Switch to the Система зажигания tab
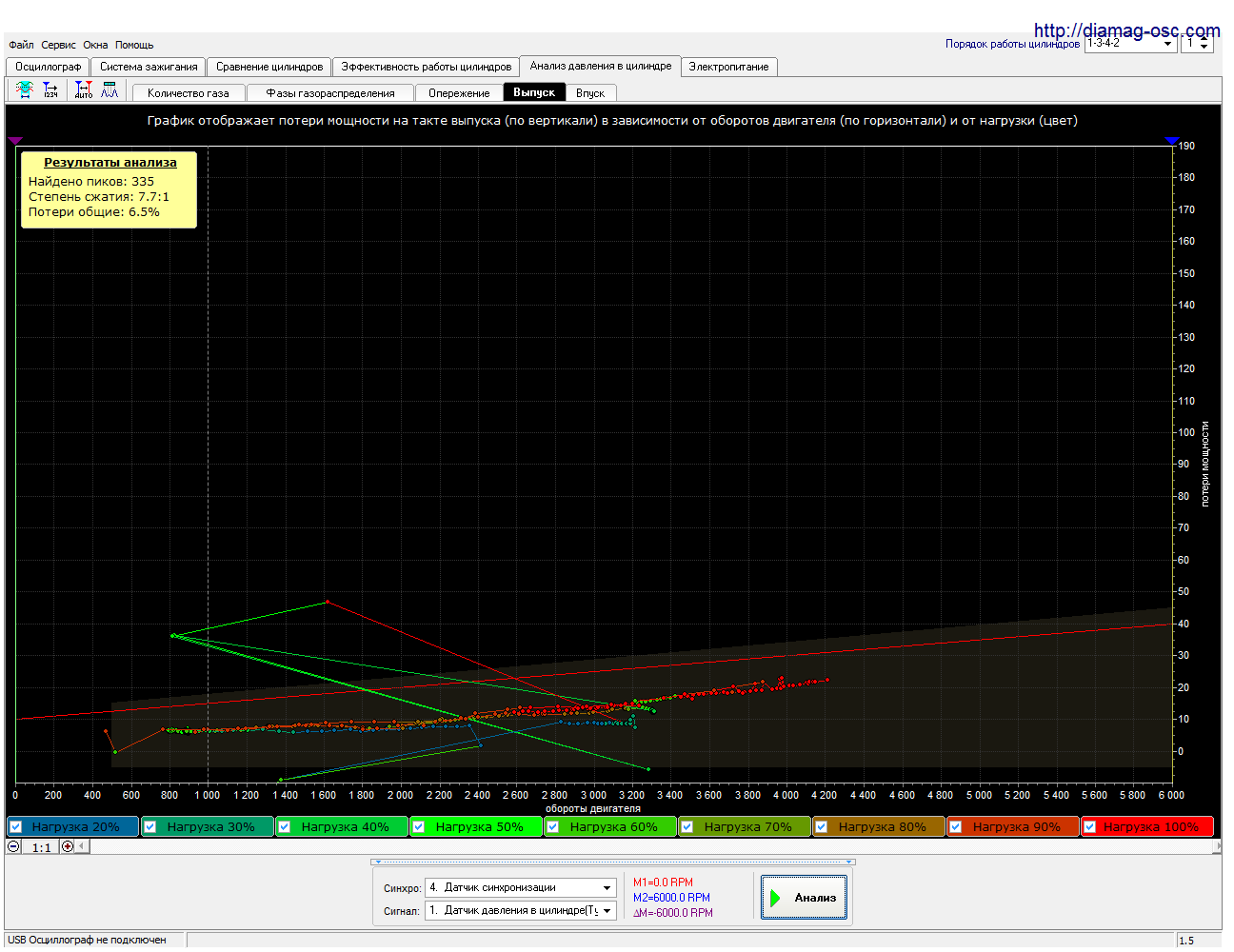 [149, 67]
